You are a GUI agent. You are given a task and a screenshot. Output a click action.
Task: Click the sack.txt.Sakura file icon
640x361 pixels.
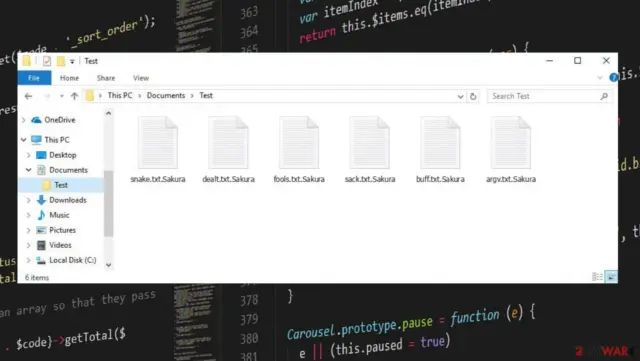tap(369, 143)
